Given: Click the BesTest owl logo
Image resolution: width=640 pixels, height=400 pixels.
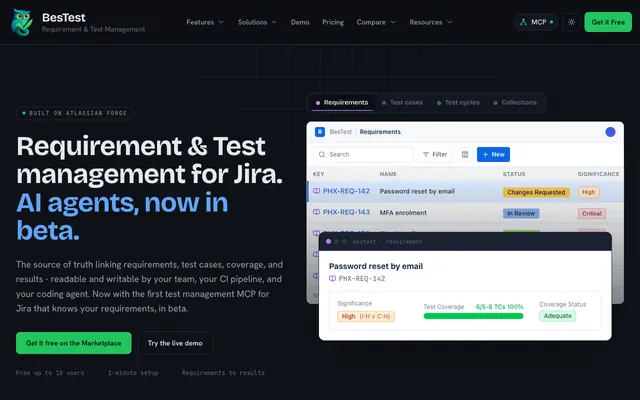Looking at the screenshot, I should point(22,22).
